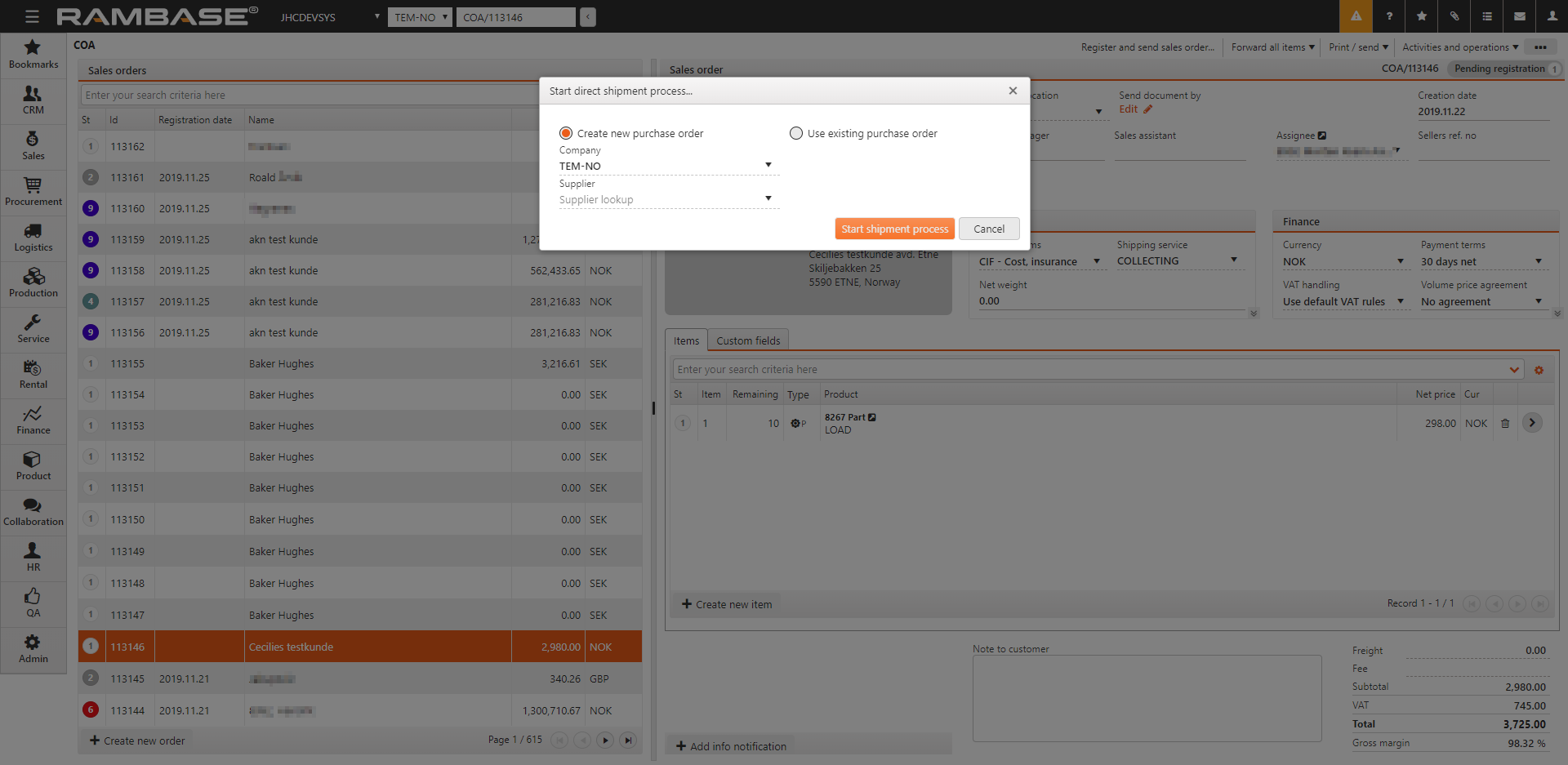Select Use existing purchase order option
This screenshot has height=765, width=1568.
coord(796,133)
